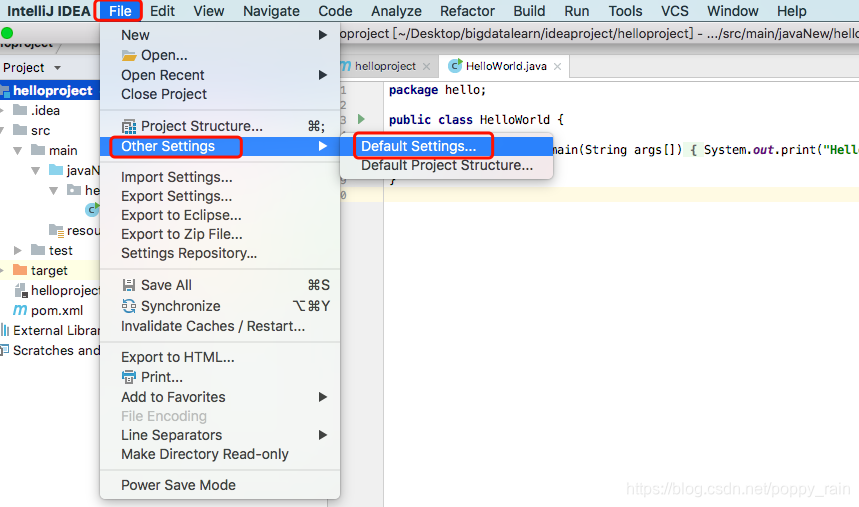
Task: Open the Run menu
Action: [x=576, y=11]
